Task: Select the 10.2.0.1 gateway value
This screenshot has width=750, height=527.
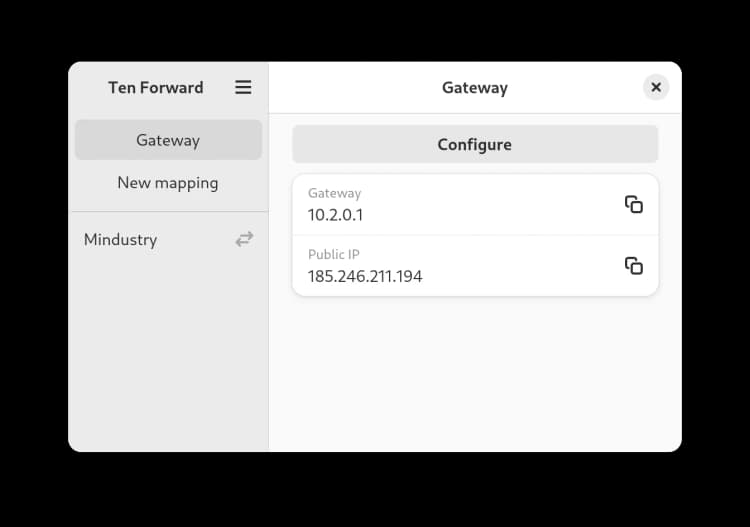Action: 335,215
